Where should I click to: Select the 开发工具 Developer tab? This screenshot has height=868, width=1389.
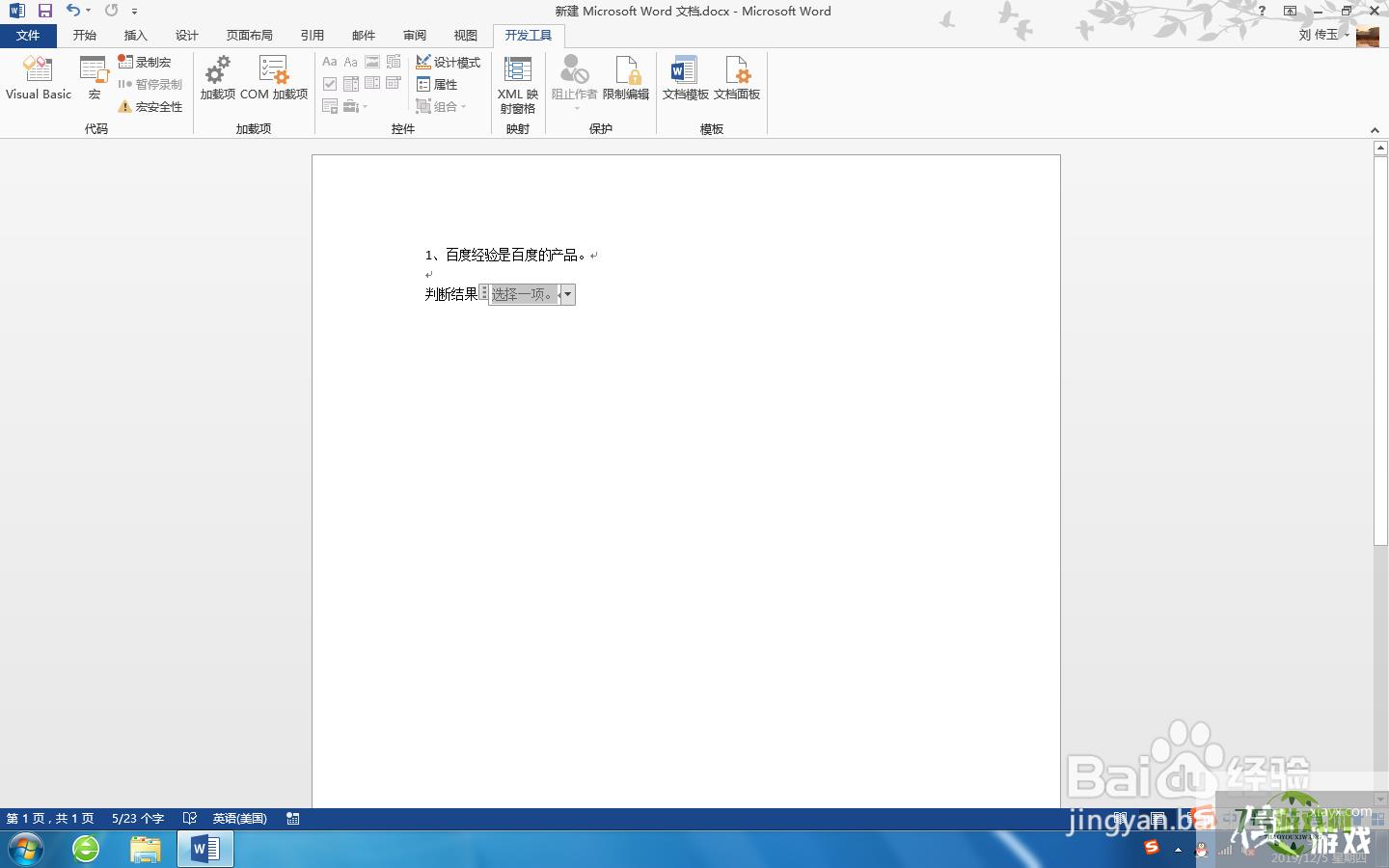pos(529,35)
